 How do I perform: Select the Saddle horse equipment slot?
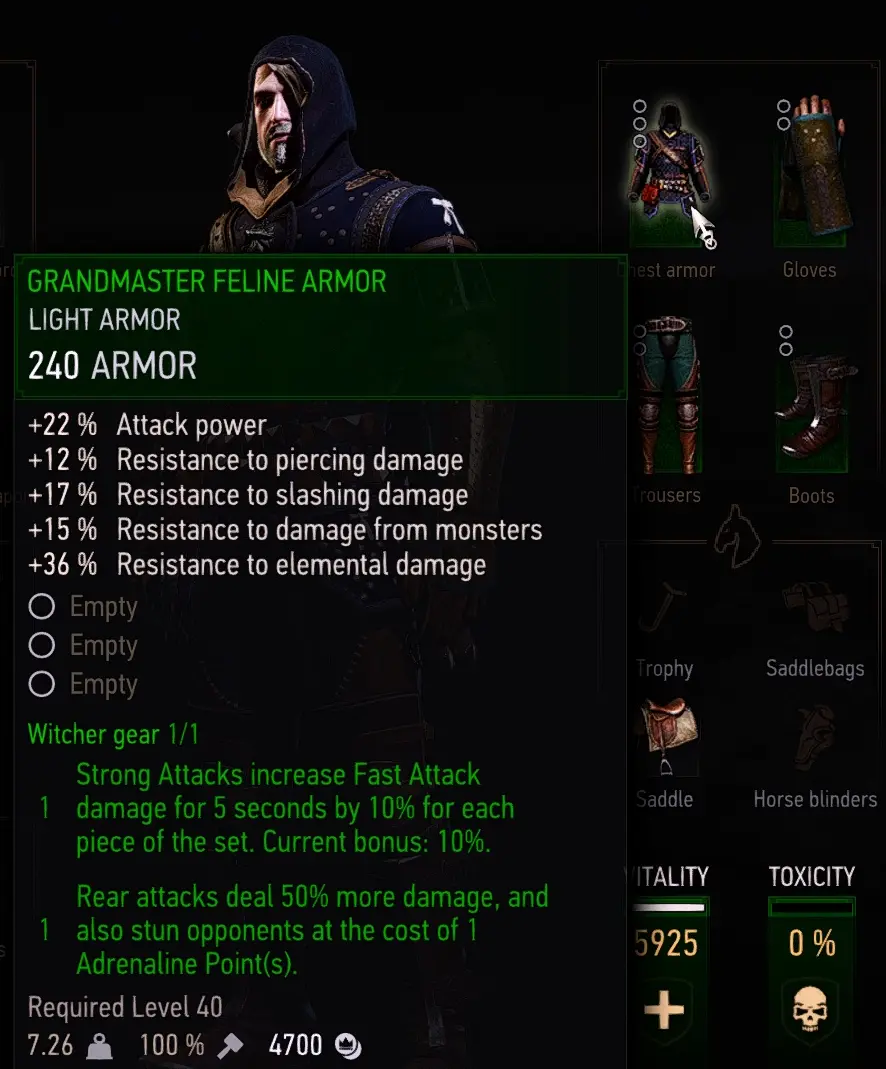tap(667, 736)
